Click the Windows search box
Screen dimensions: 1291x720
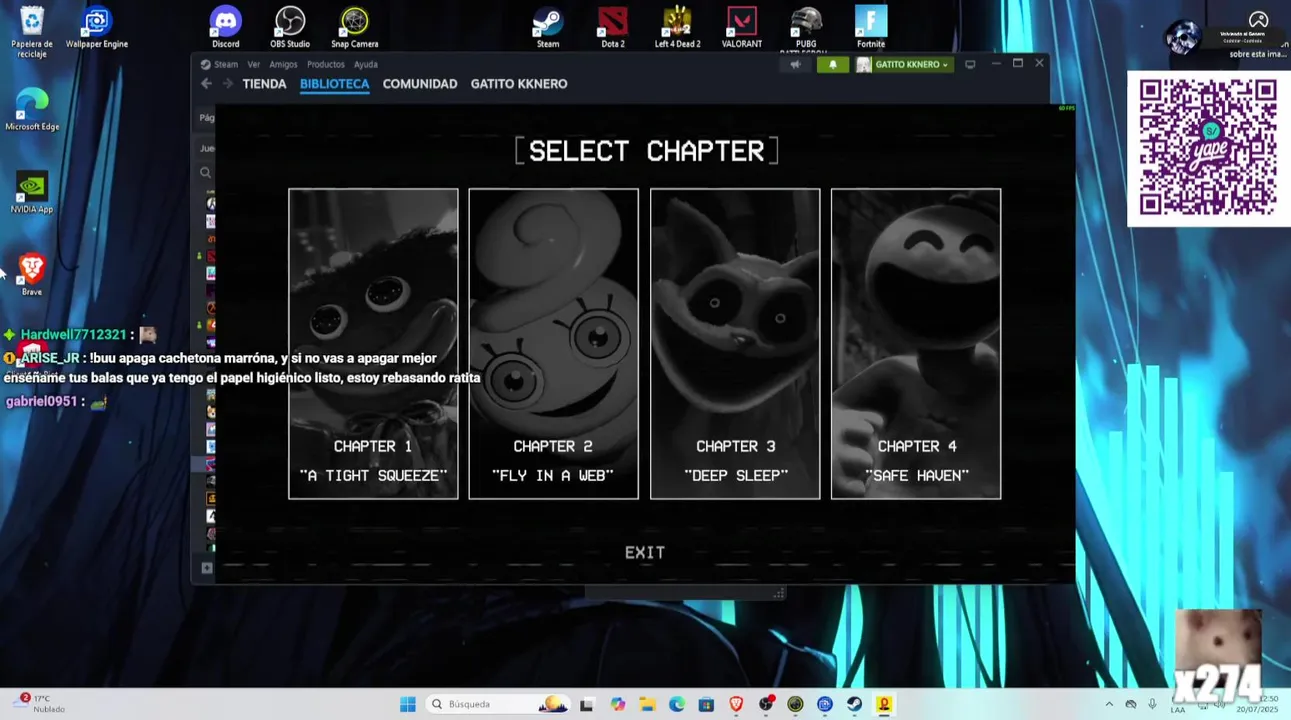498,704
